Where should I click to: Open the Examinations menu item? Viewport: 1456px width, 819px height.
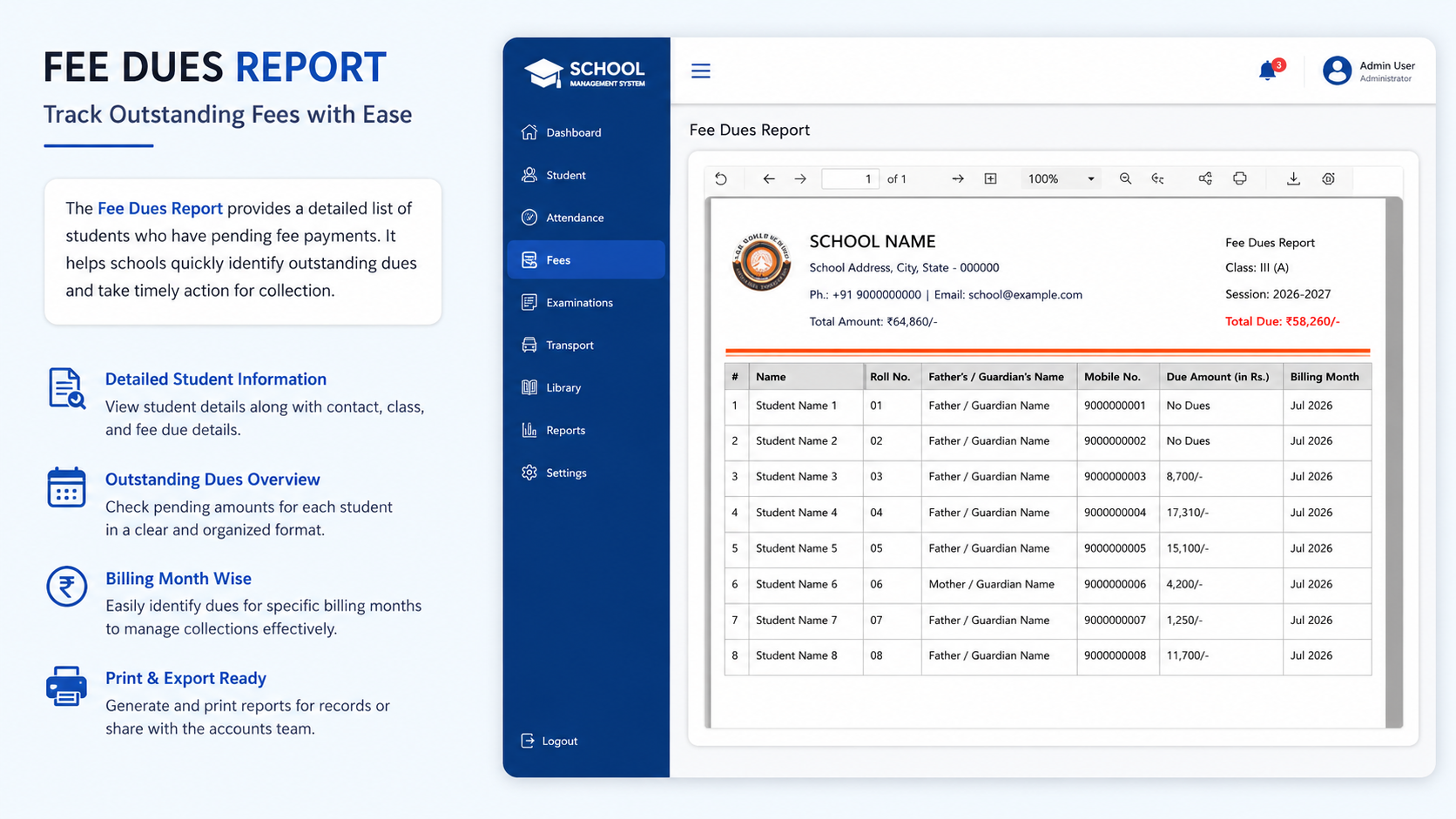586,302
